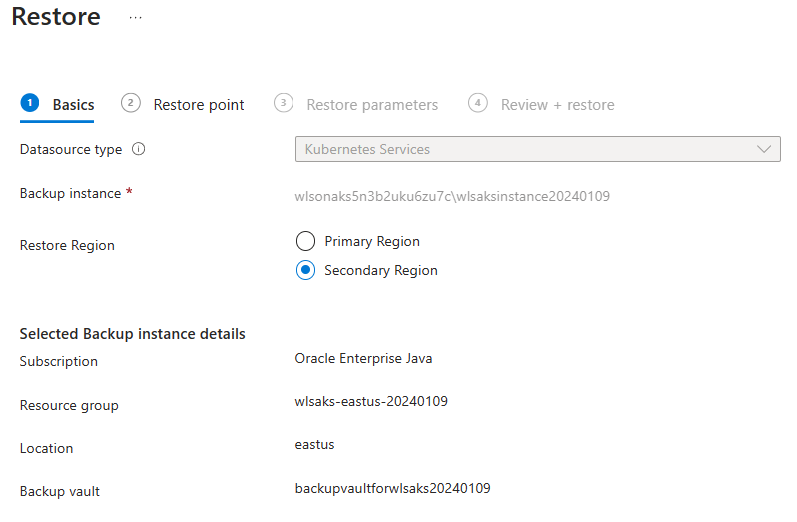The width and height of the screenshot is (797, 522).
Task: Click the chevron arrow of Datasource type
Action: [x=765, y=149]
